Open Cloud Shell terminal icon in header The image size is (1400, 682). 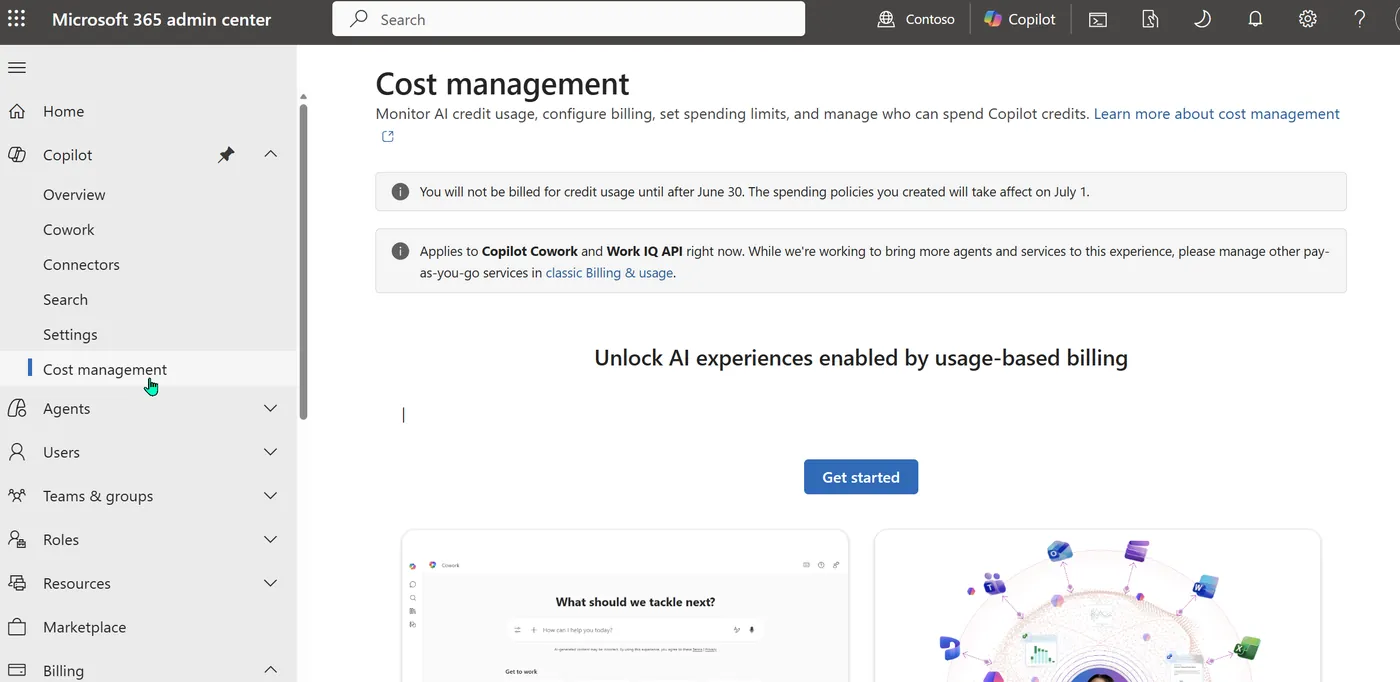point(1098,19)
